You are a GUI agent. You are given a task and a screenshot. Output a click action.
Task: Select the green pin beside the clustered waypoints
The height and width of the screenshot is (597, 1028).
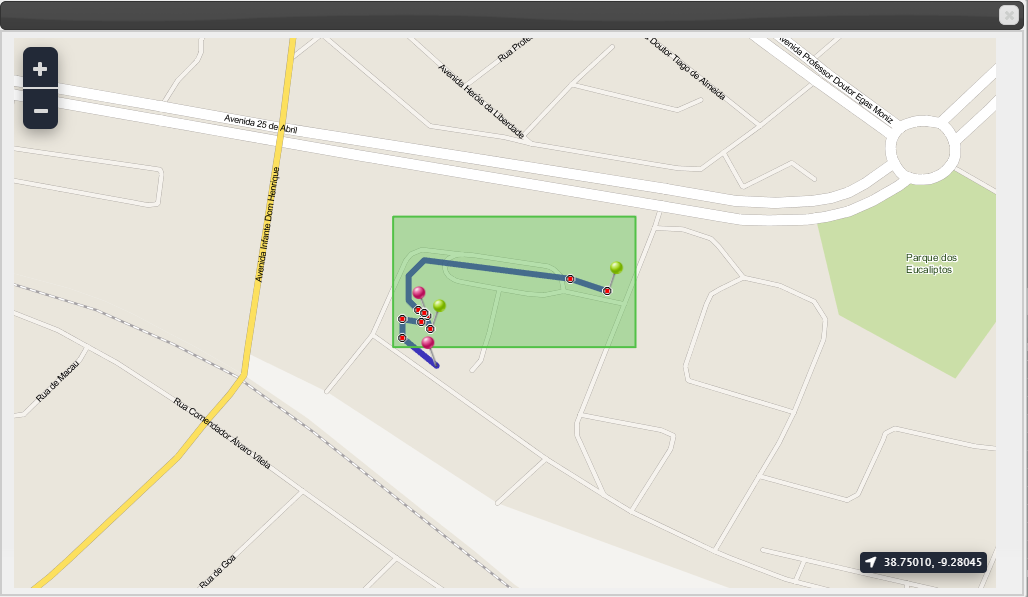(439, 305)
